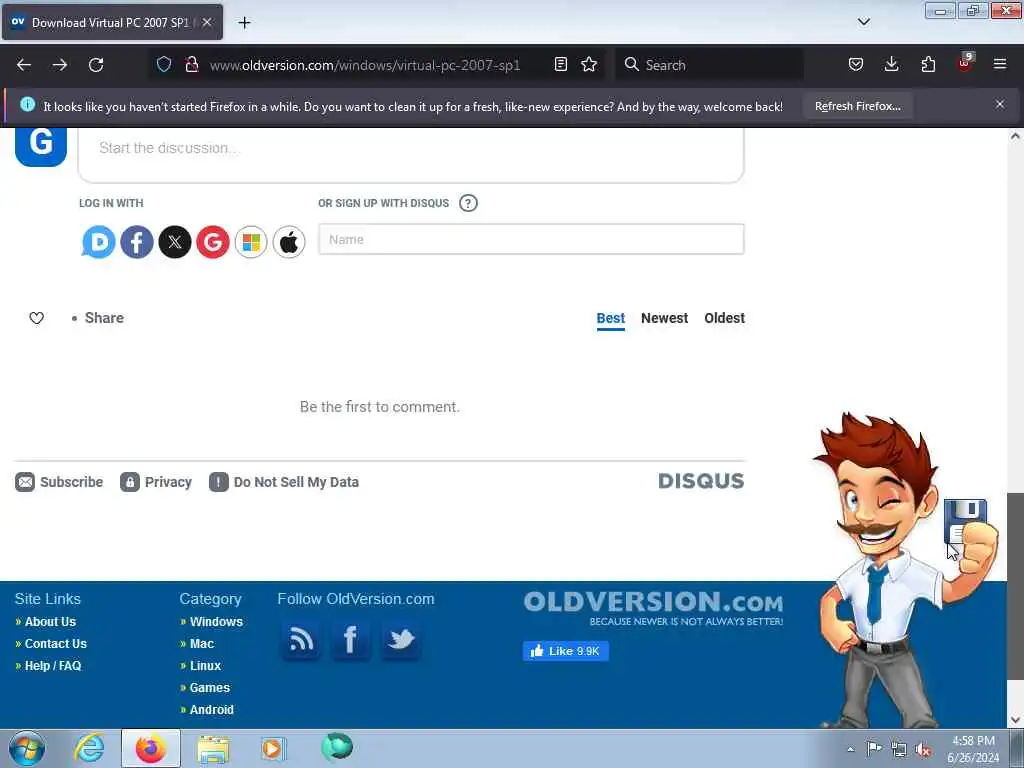Log in with the X icon
Image resolution: width=1024 pixels, height=768 pixels.
(175, 242)
